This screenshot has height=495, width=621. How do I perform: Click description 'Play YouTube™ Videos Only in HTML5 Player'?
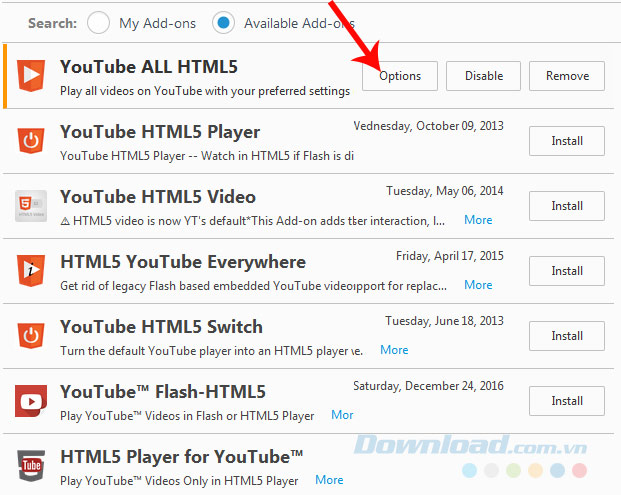[x=179, y=481]
